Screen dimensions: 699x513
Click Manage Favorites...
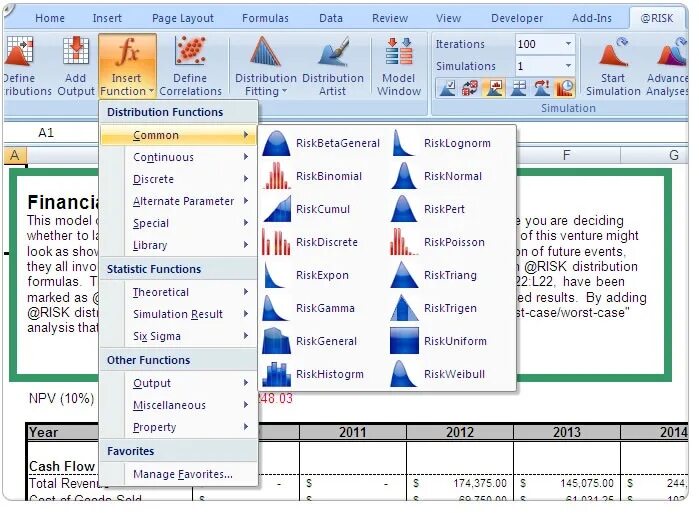pyautogui.click(x=178, y=474)
